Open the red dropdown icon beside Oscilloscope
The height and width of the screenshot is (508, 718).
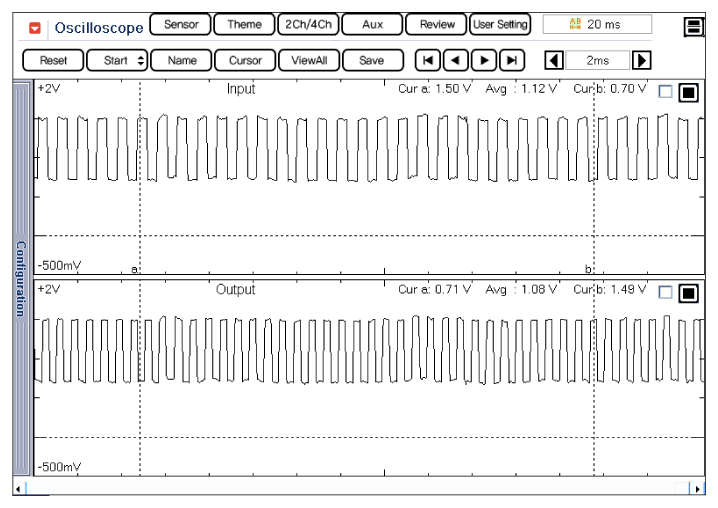click(x=35, y=28)
